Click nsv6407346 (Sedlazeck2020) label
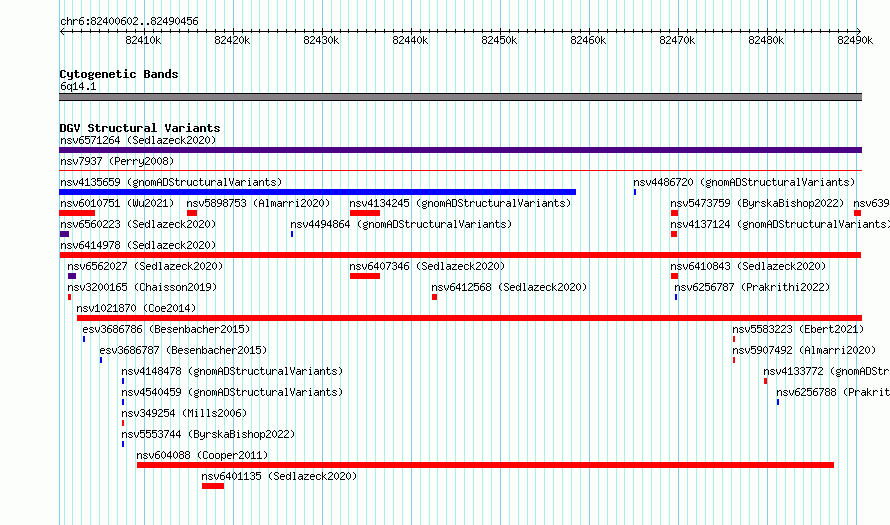 [x=427, y=266]
